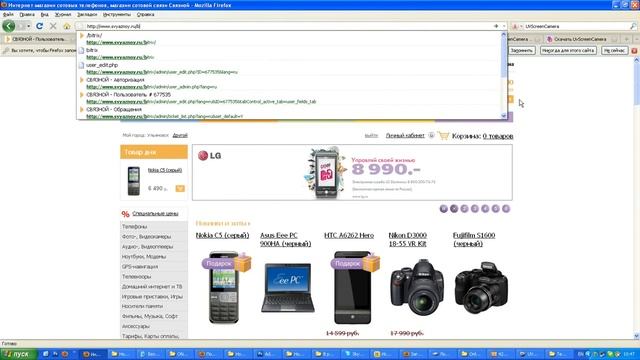
Task: Click the выйти logout link
Action: click(x=371, y=136)
